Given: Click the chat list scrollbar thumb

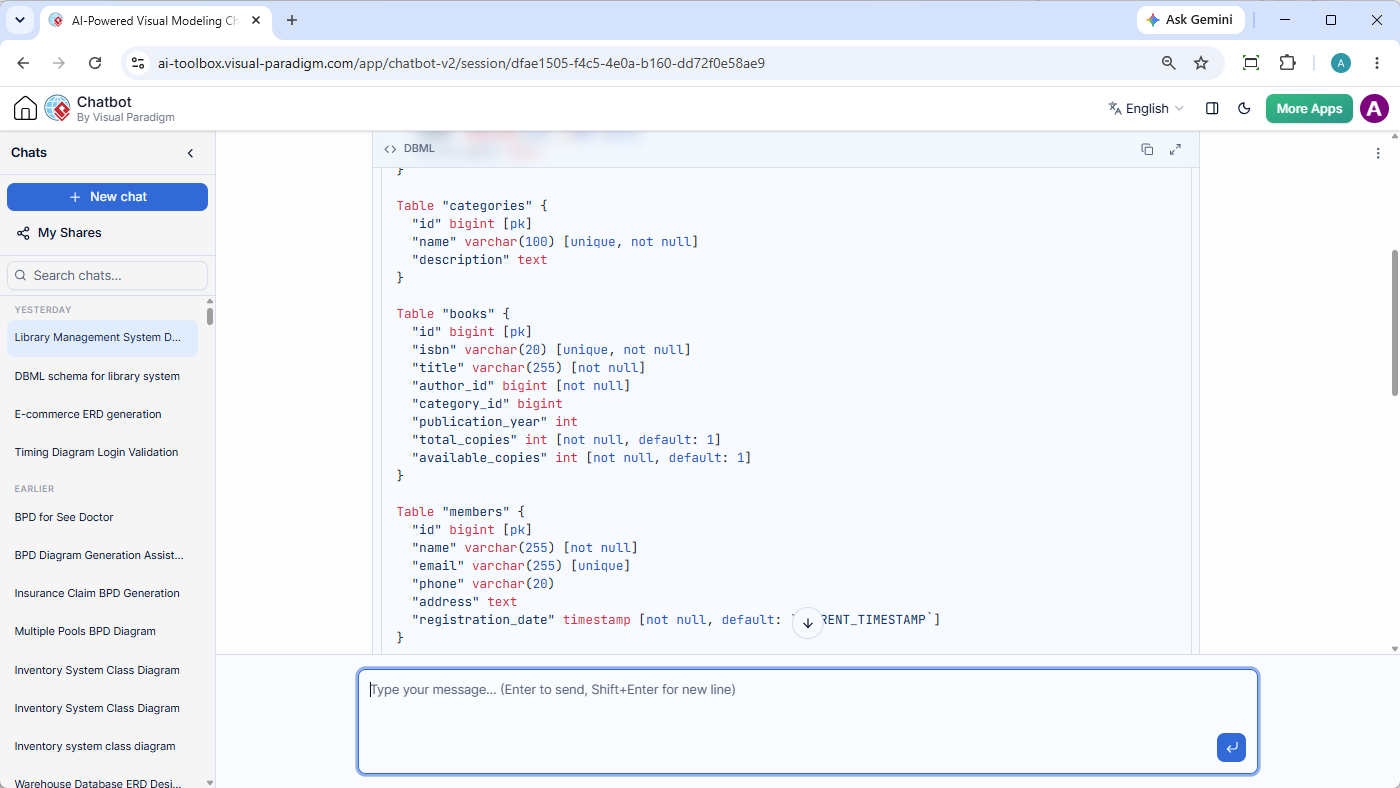Looking at the screenshot, I should [210, 316].
